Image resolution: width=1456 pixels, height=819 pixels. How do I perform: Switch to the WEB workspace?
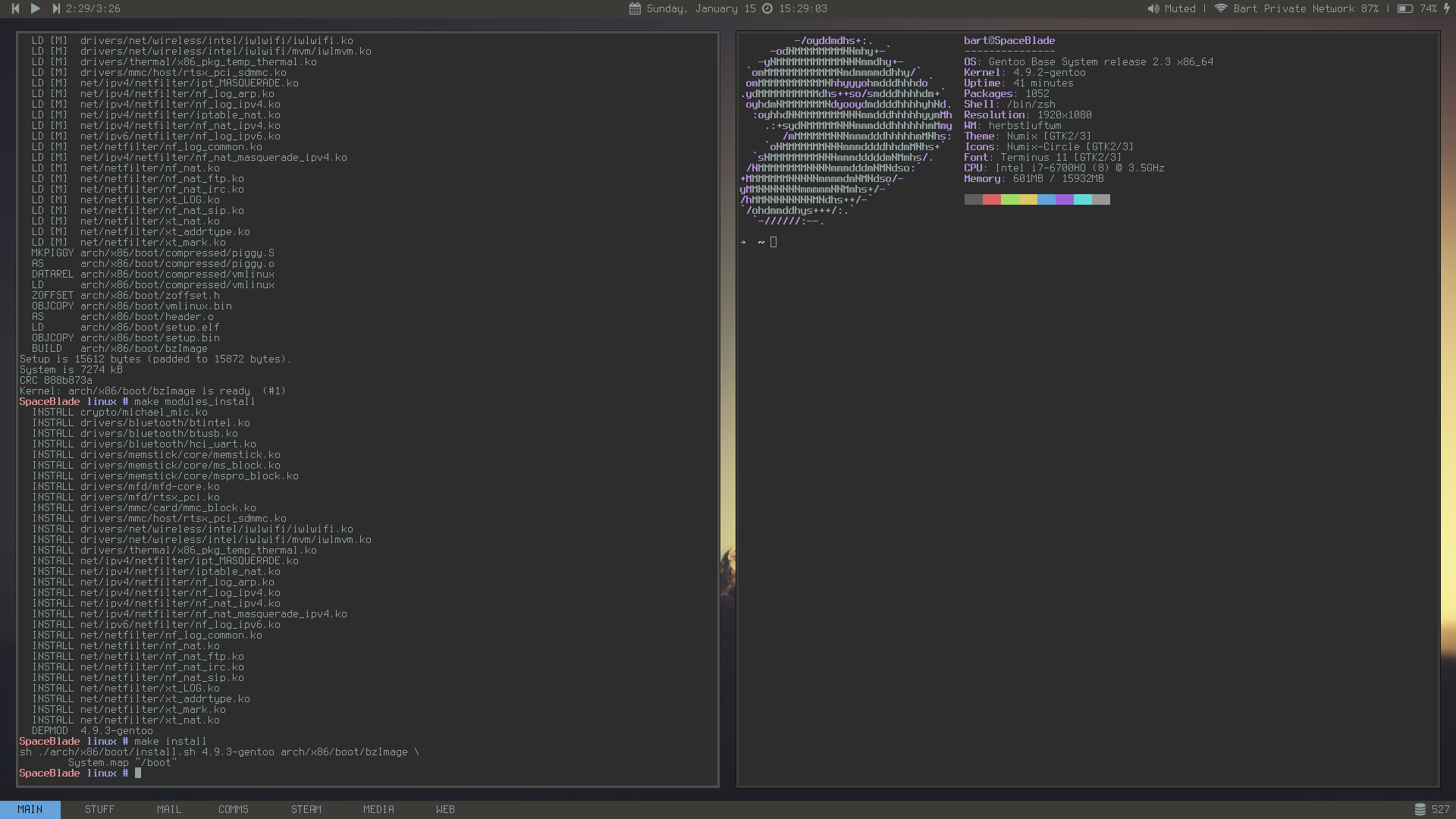(445, 809)
